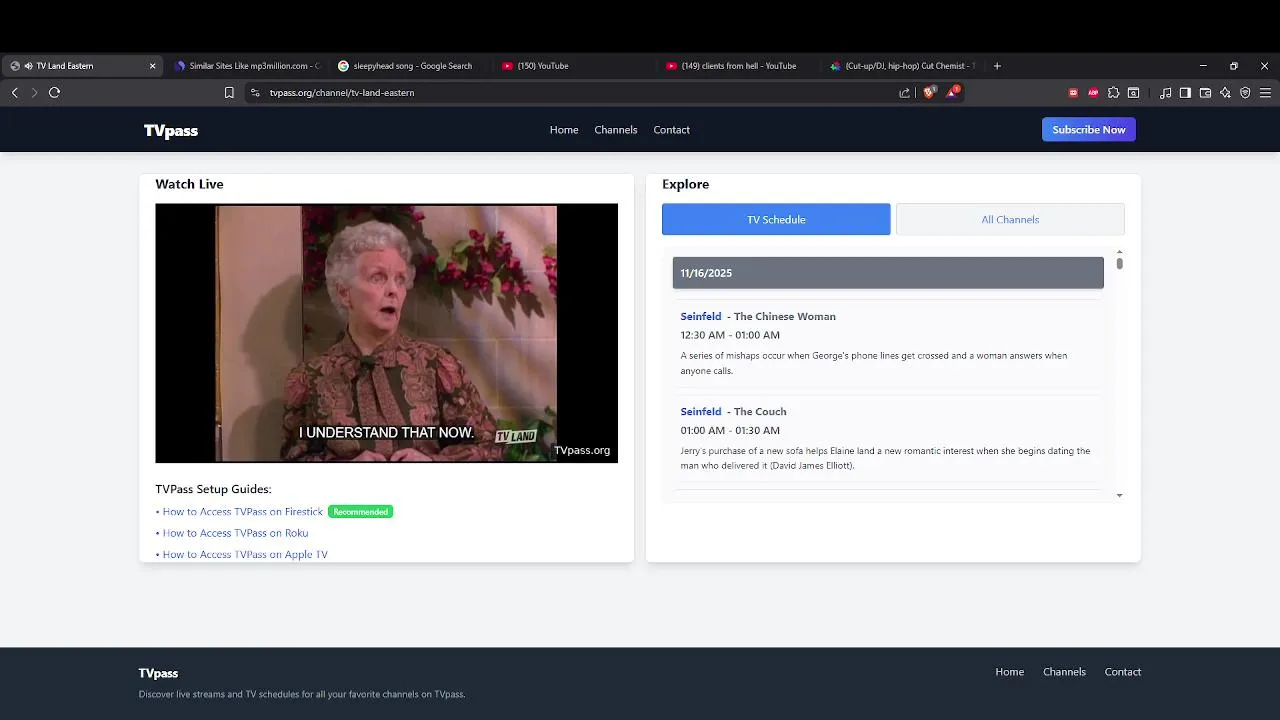Click schedule scrollbar up arrow
The height and width of the screenshot is (720, 1280).
(x=1119, y=252)
